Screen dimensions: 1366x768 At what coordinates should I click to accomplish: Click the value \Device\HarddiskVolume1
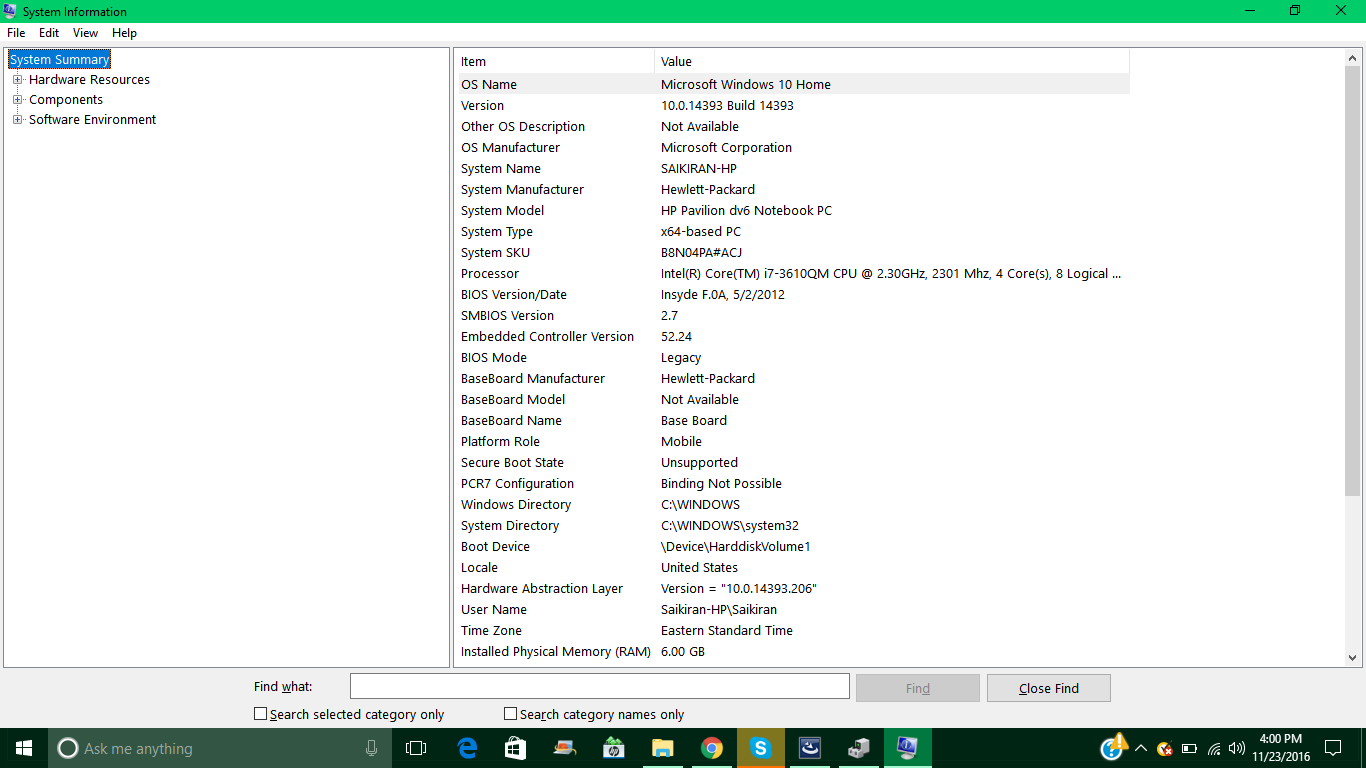pyautogui.click(x=736, y=547)
